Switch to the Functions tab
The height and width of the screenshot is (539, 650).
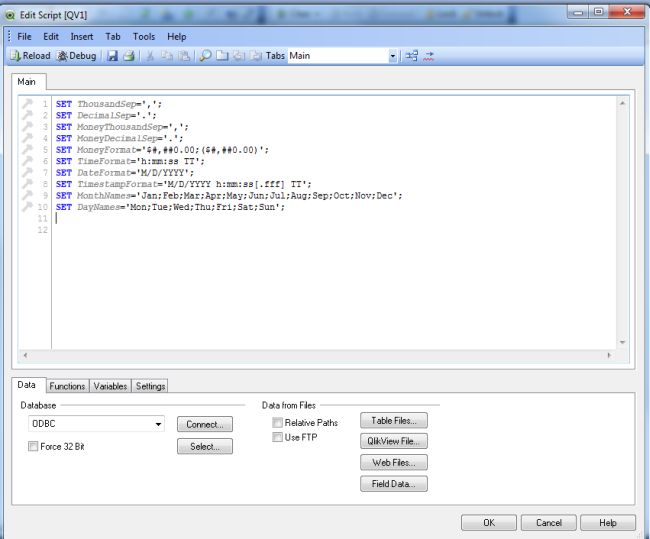click(67, 386)
